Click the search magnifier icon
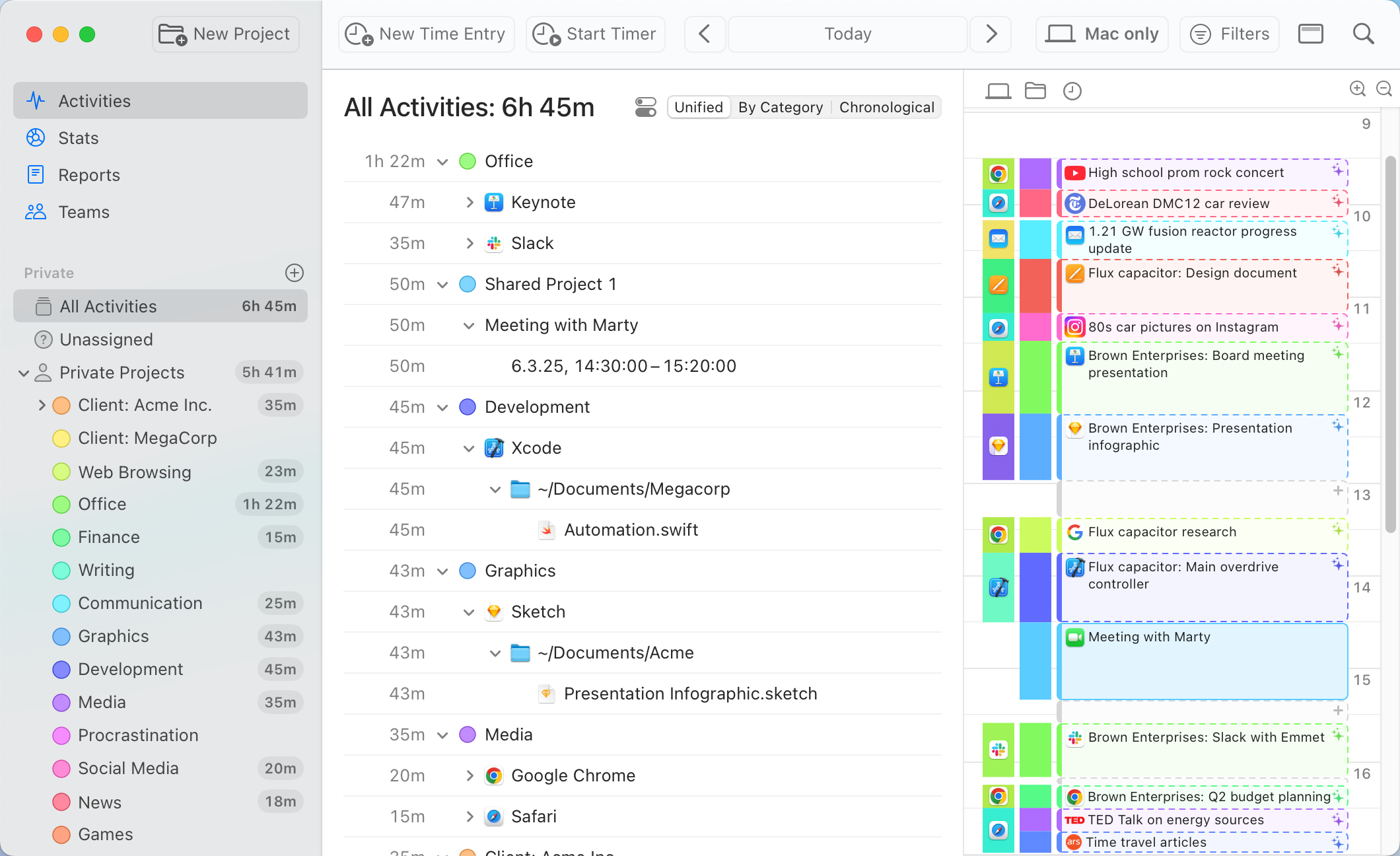Viewport: 1400px width, 856px height. [1363, 34]
